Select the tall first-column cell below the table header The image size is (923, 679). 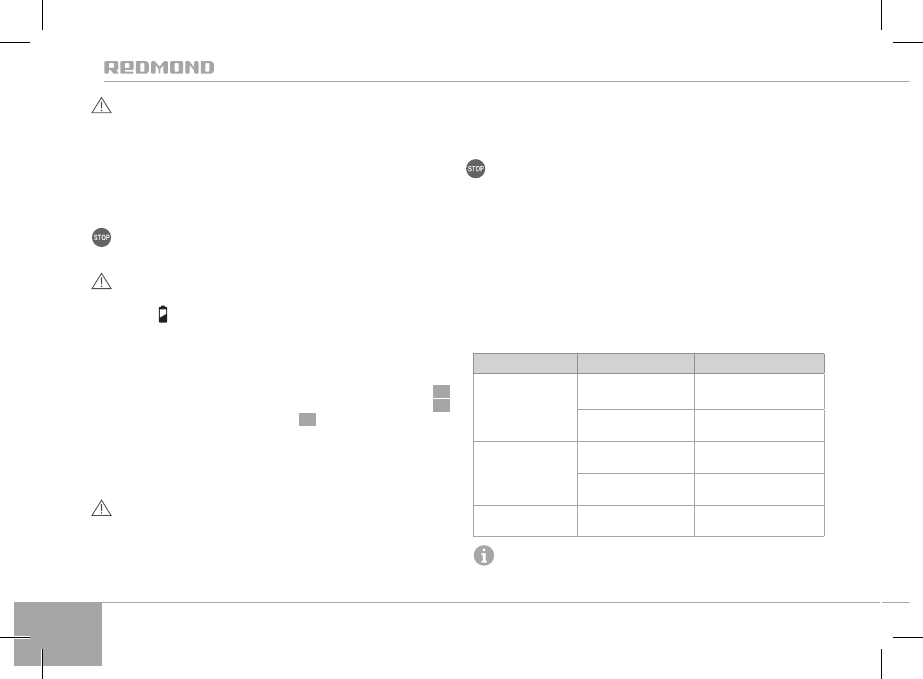tap(525, 407)
